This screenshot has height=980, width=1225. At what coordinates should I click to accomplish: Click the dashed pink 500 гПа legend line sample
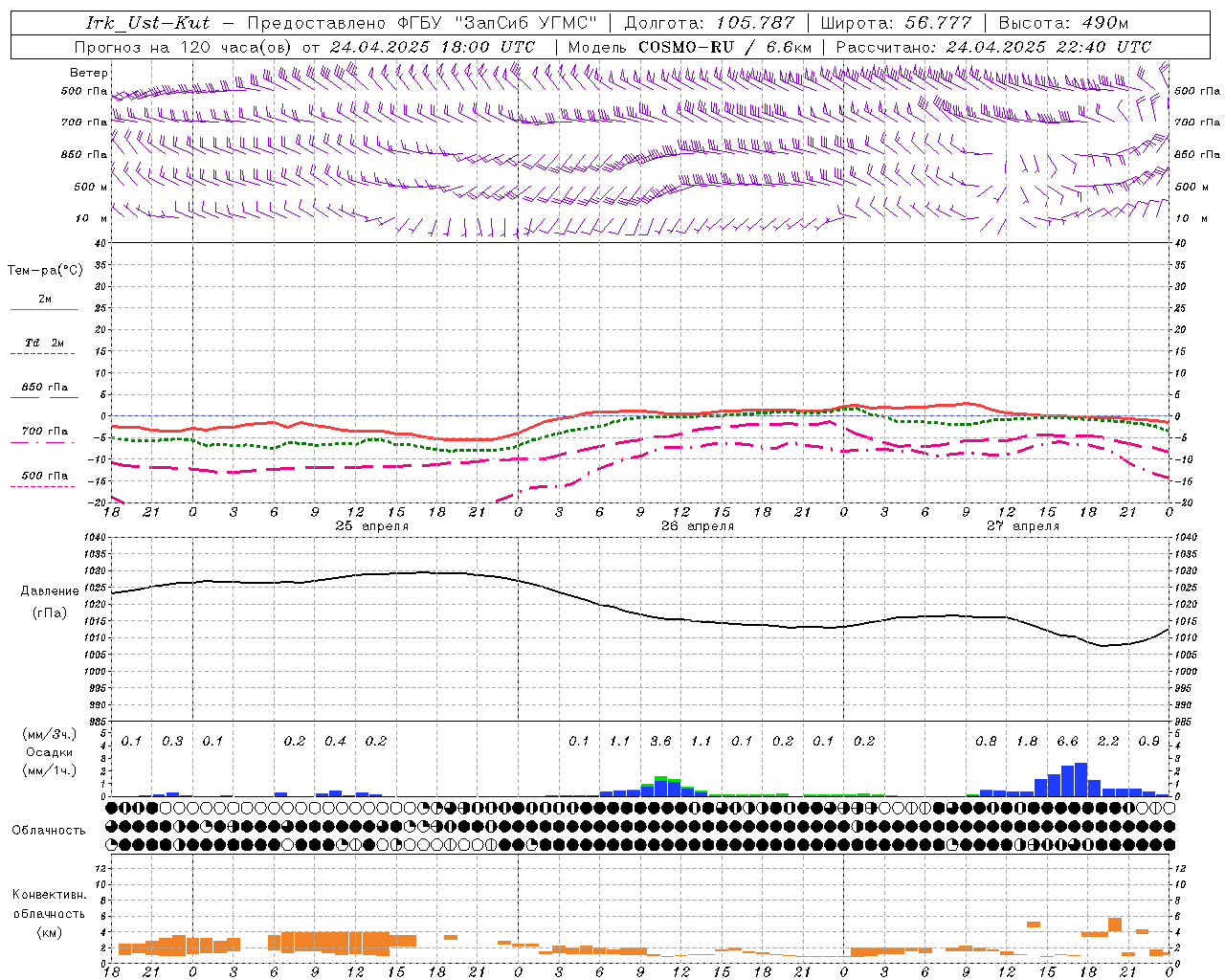(x=42, y=487)
